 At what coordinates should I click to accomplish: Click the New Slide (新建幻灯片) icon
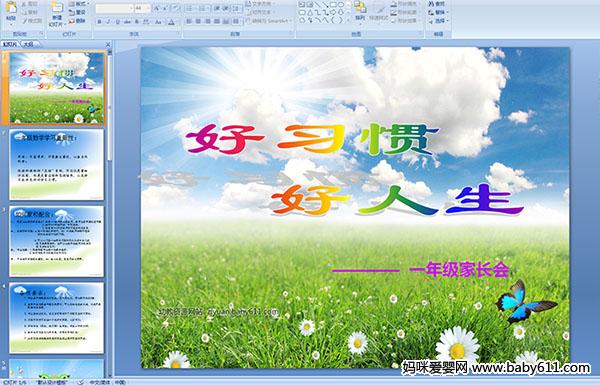point(57,8)
